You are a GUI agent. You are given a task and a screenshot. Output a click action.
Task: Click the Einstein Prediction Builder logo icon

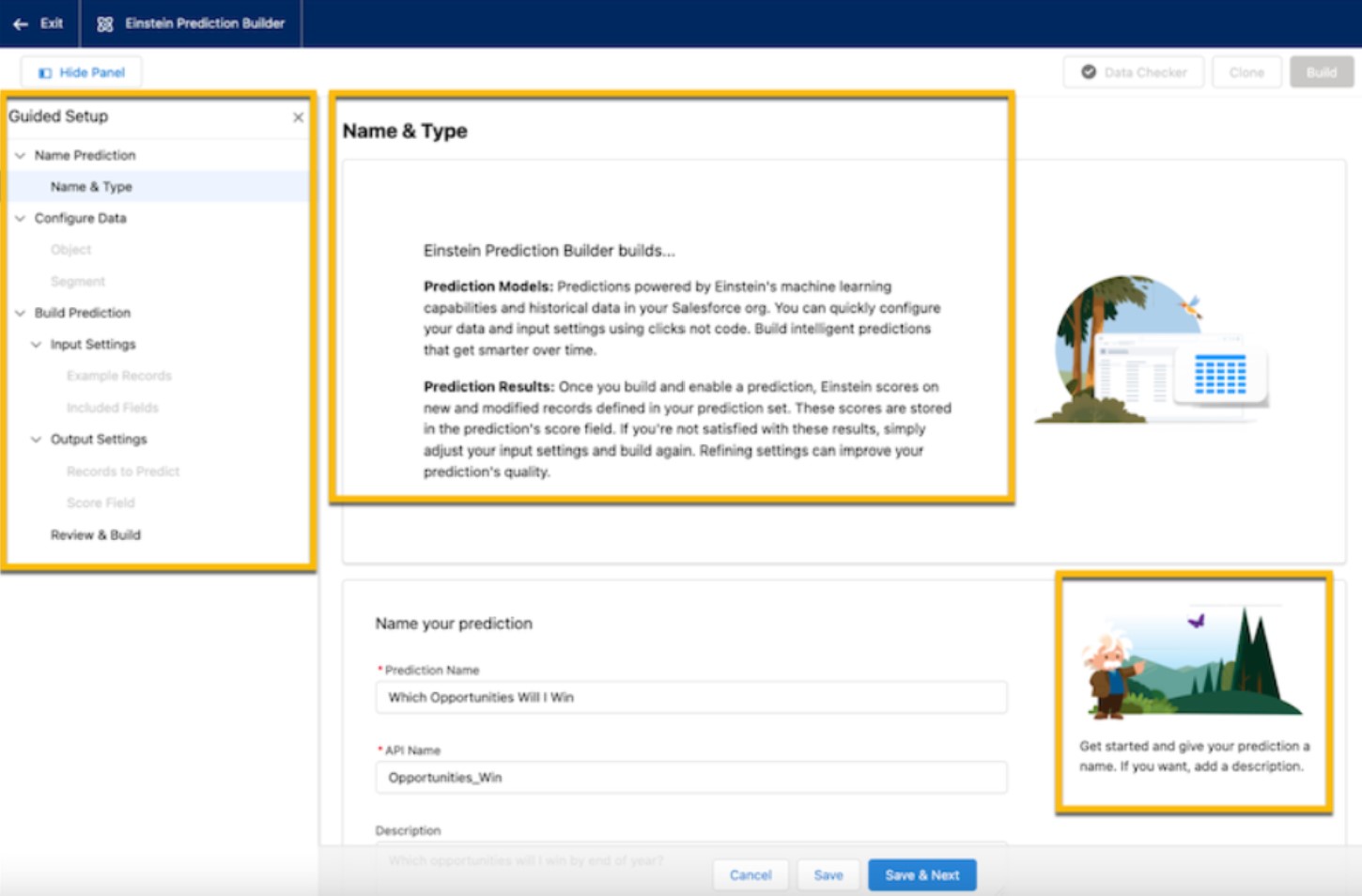103,24
